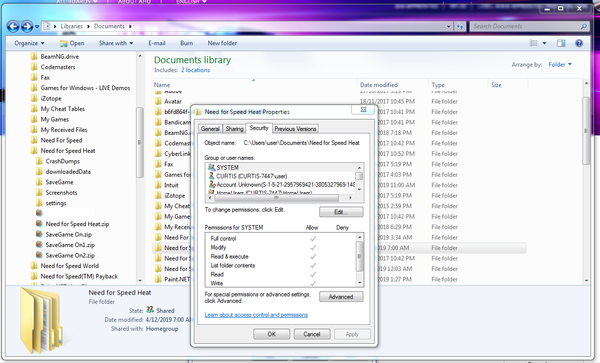Select BeamNG.drive folder in navigation tree

pos(60,57)
